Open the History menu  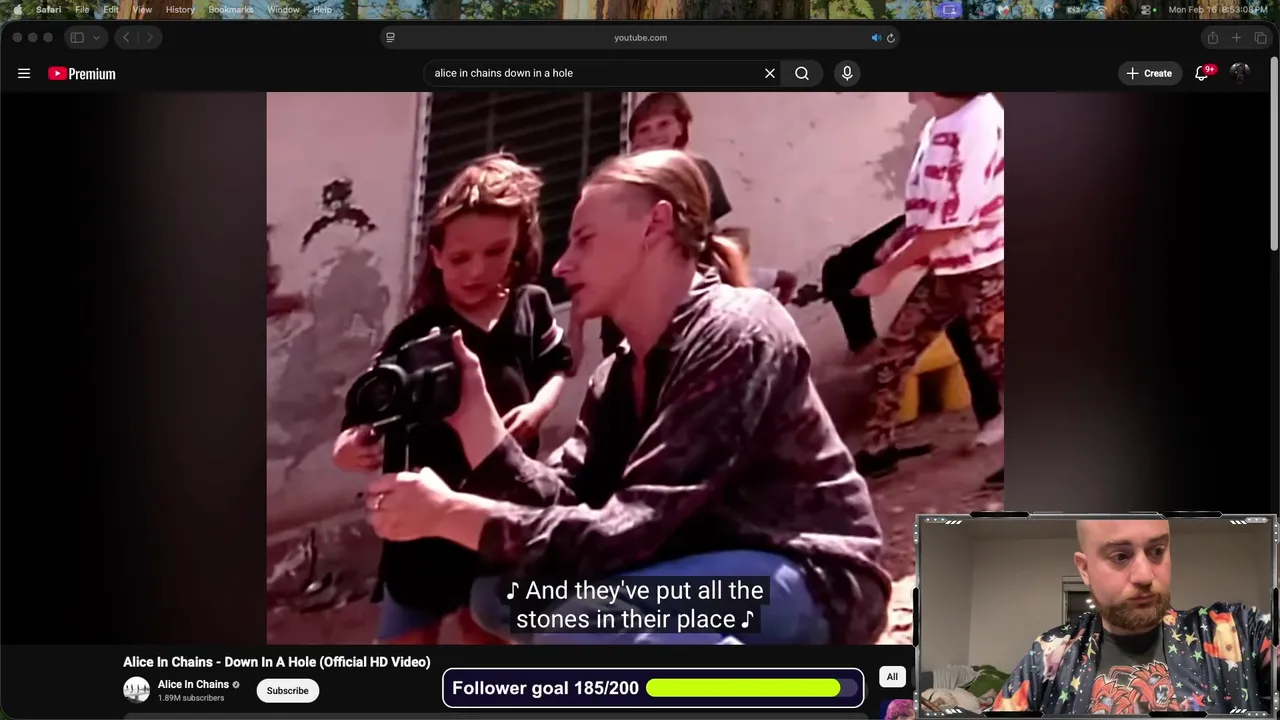pos(180,9)
